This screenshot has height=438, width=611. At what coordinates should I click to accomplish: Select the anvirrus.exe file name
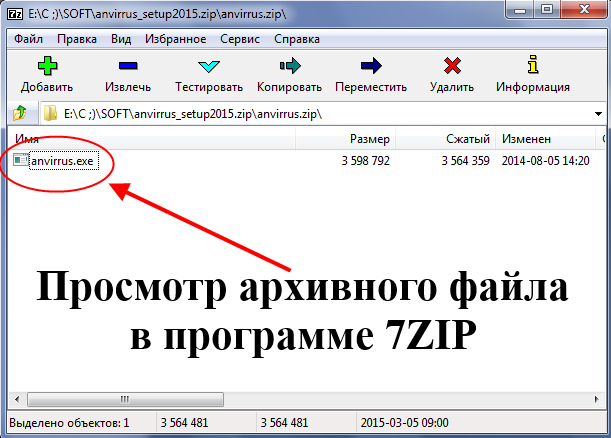(x=62, y=161)
